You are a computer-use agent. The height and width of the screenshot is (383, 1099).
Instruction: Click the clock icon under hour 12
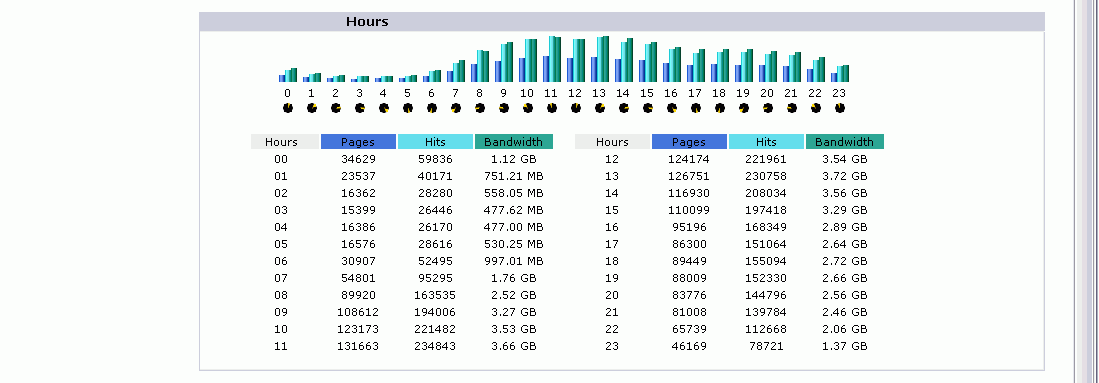point(575,108)
